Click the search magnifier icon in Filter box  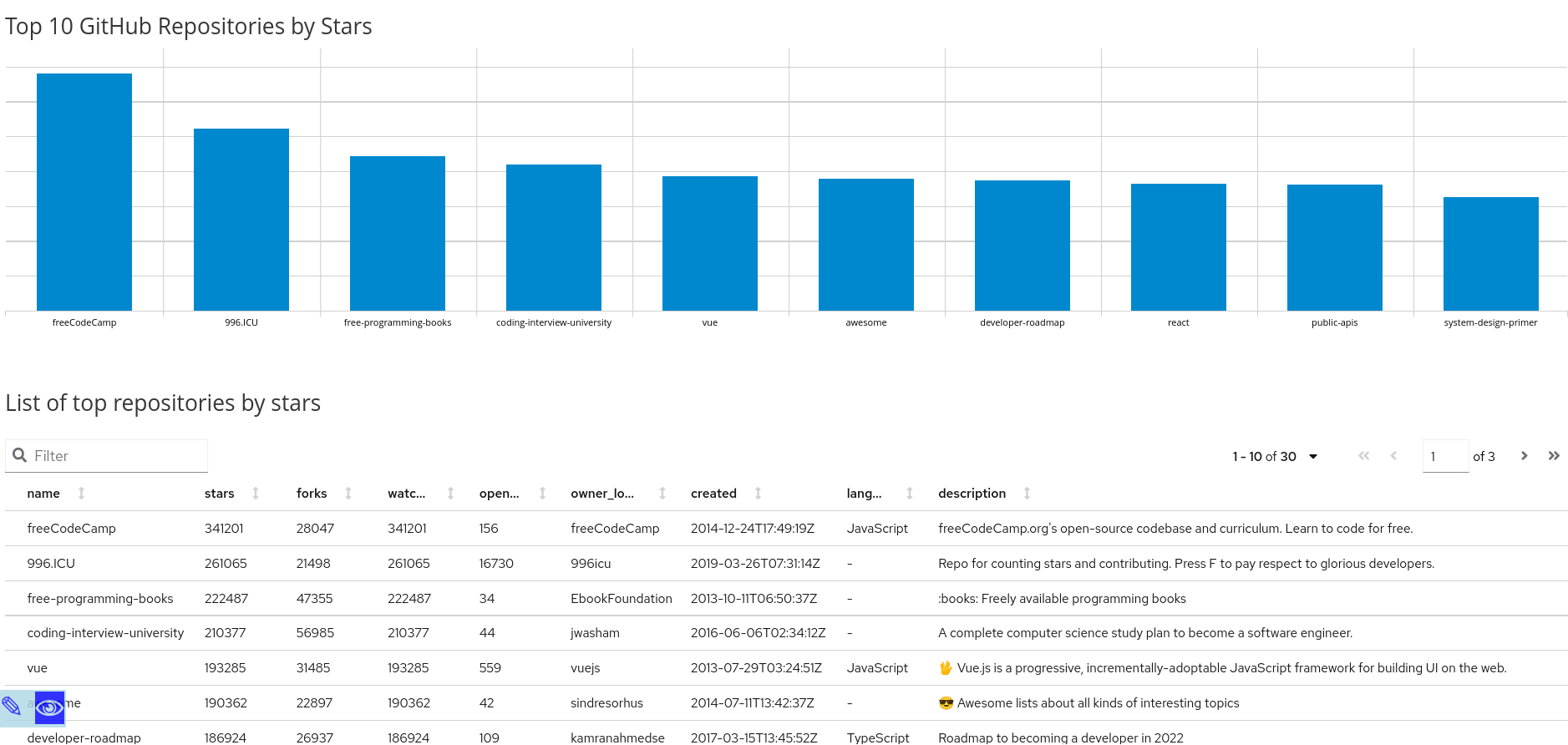point(20,455)
